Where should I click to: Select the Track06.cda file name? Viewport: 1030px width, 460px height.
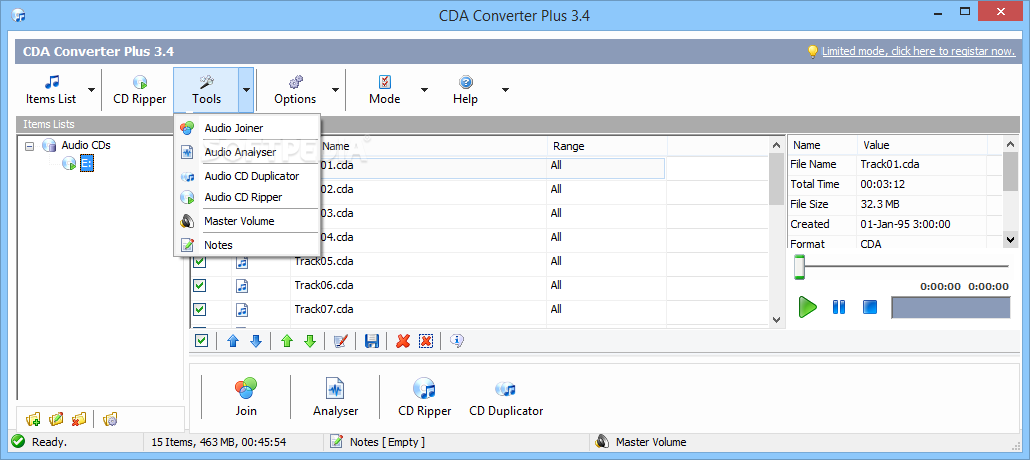(324, 285)
